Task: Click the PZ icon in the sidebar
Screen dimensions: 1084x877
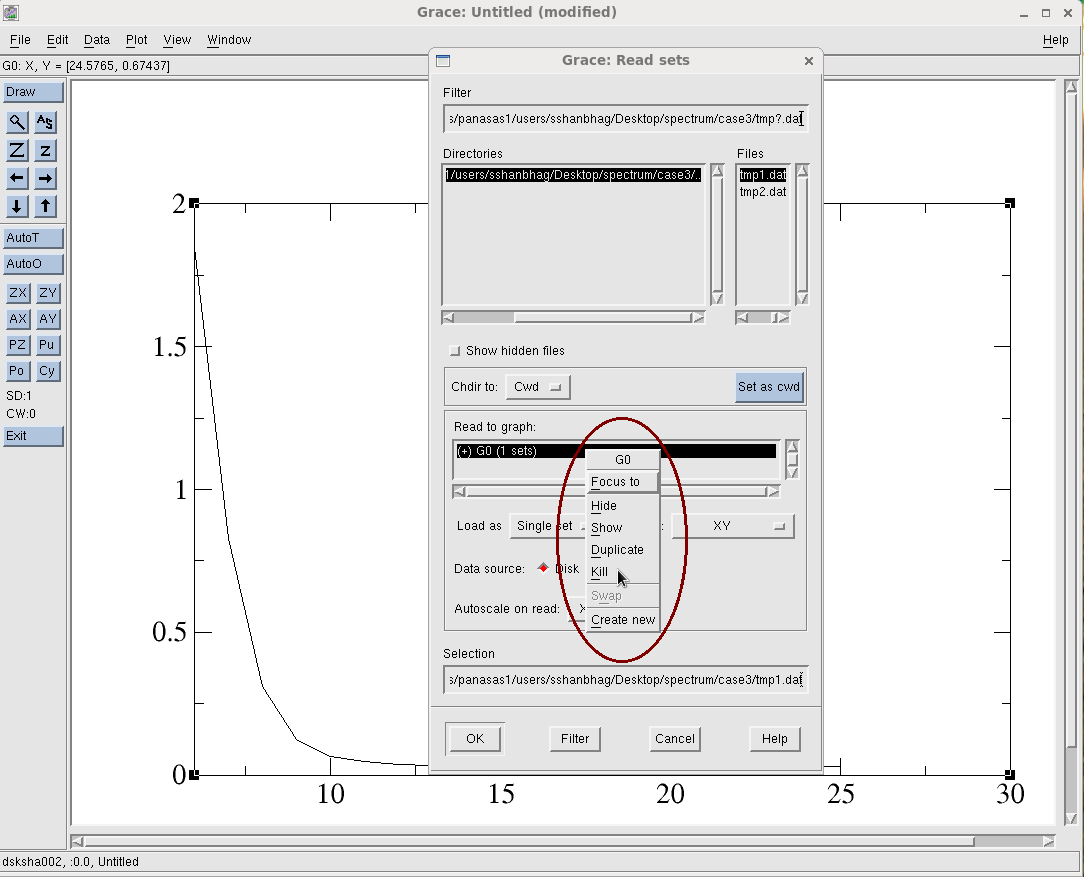Action: [x=17, y=344]
